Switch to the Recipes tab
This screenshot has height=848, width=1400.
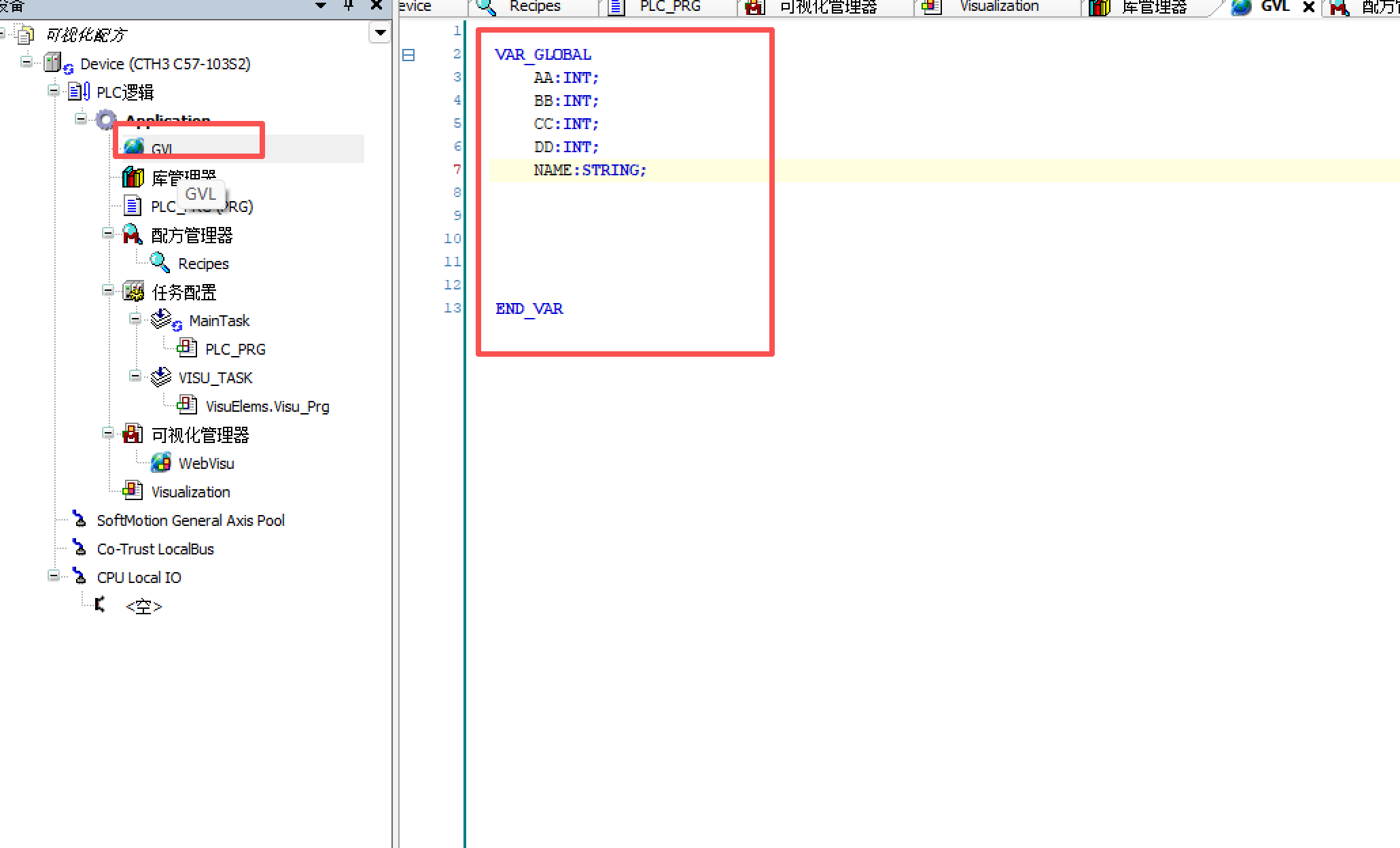[534, 7]
